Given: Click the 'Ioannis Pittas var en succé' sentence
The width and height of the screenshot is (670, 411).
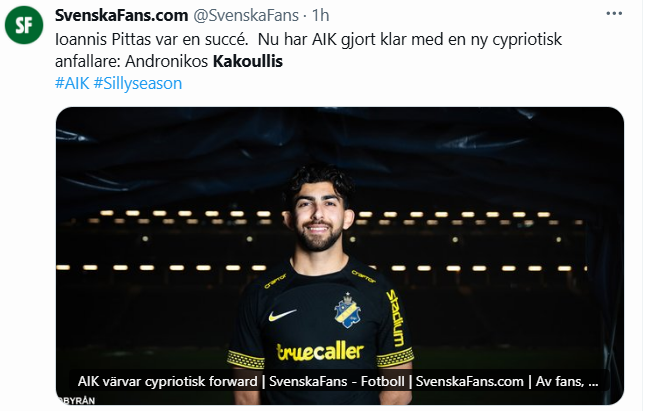Looking at the screenshot, I should 152,39.
